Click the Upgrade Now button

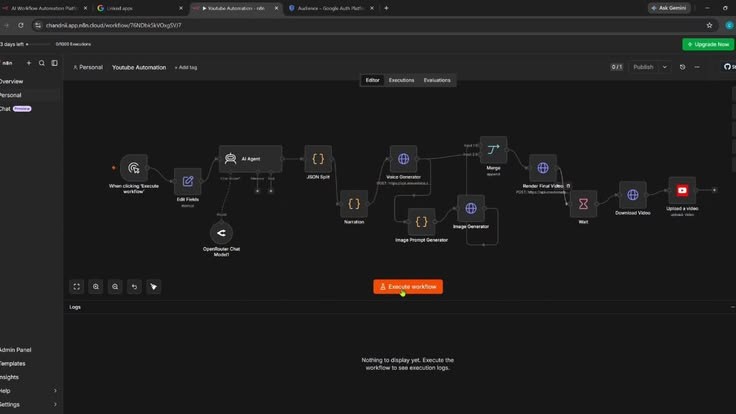[708, 44]
